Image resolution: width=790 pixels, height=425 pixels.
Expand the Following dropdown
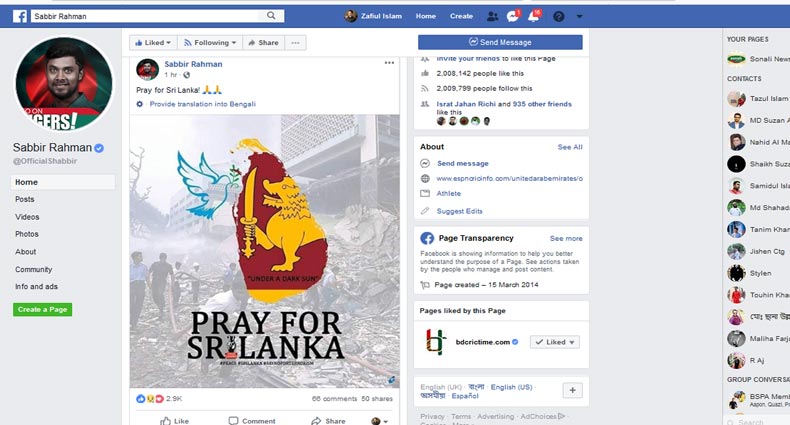210,43
